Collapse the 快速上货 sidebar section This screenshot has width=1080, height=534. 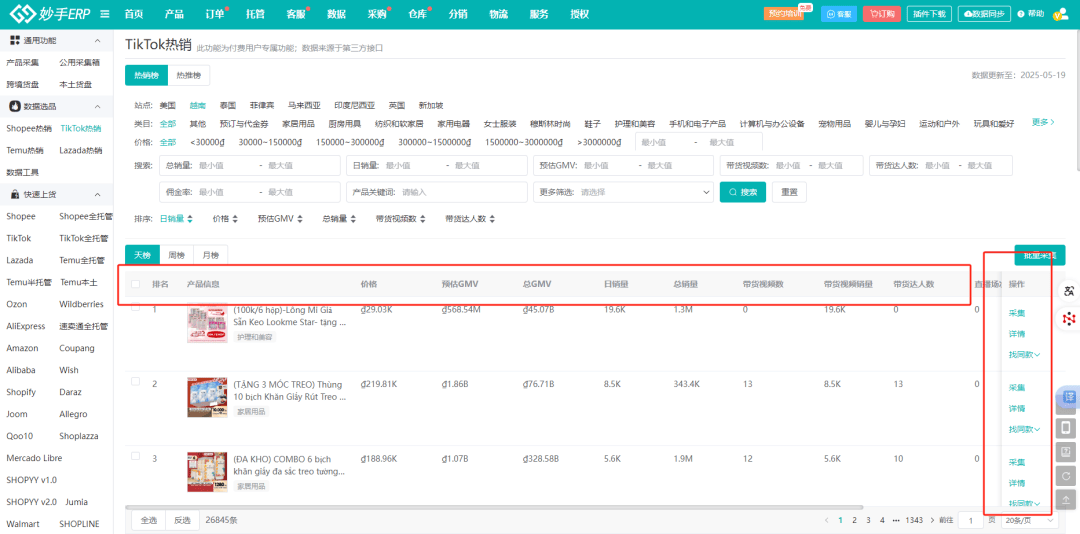(x=97, y=195)
